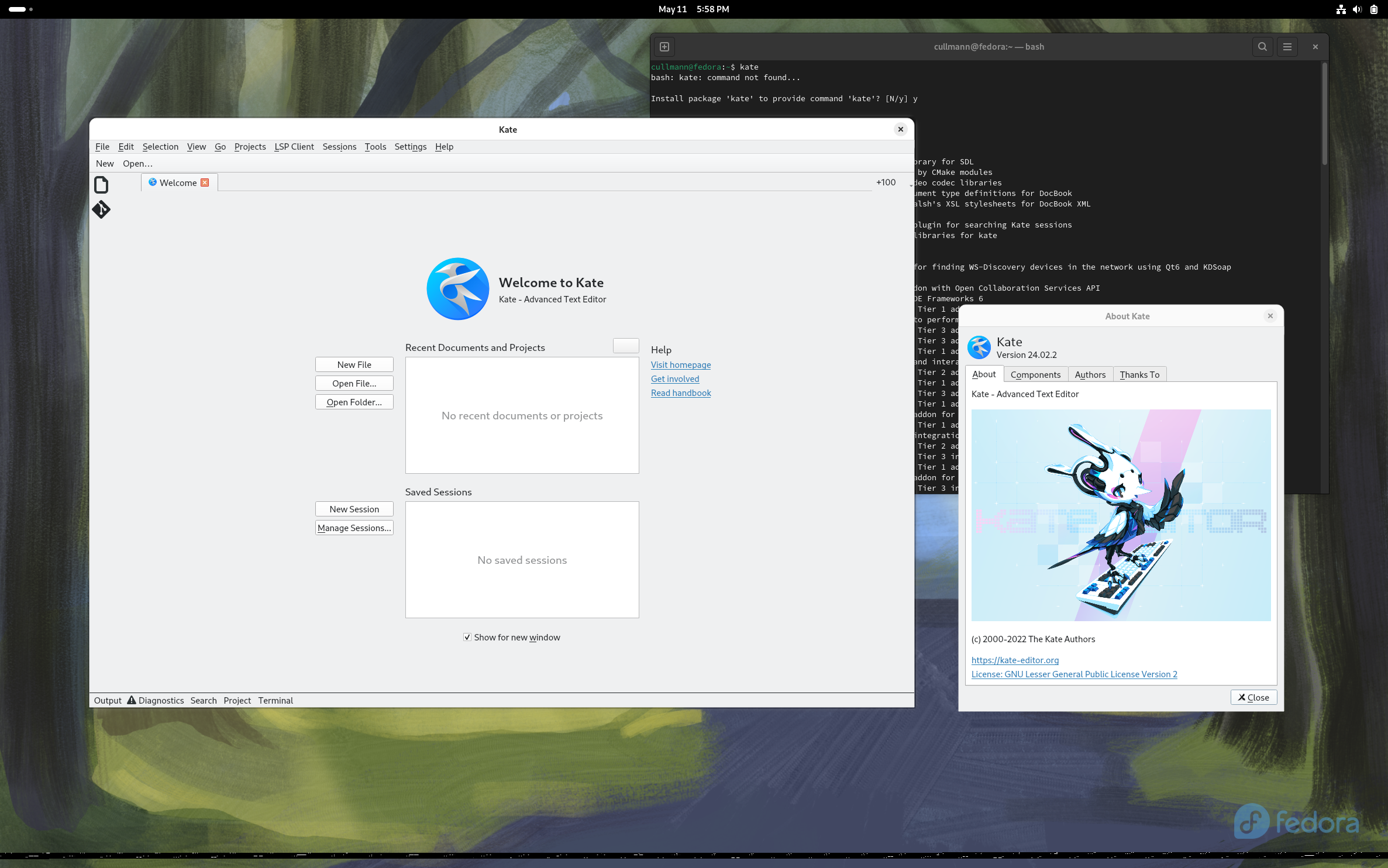Open the Selection menu
The width and height of the screenshot is (1388, 868).
[160, 147]
